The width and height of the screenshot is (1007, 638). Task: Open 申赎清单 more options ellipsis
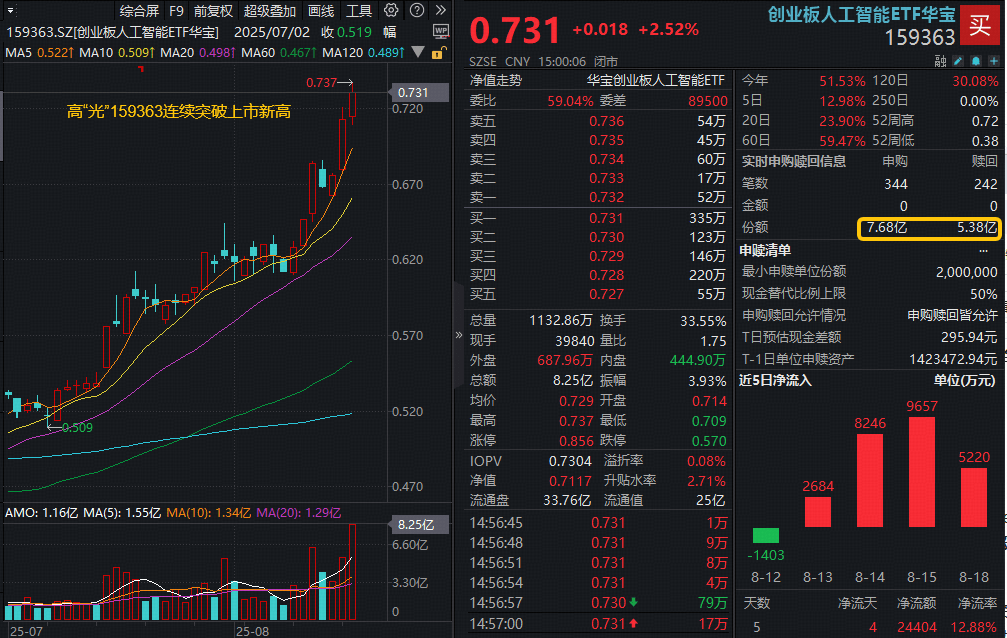[x=983, y=251]
